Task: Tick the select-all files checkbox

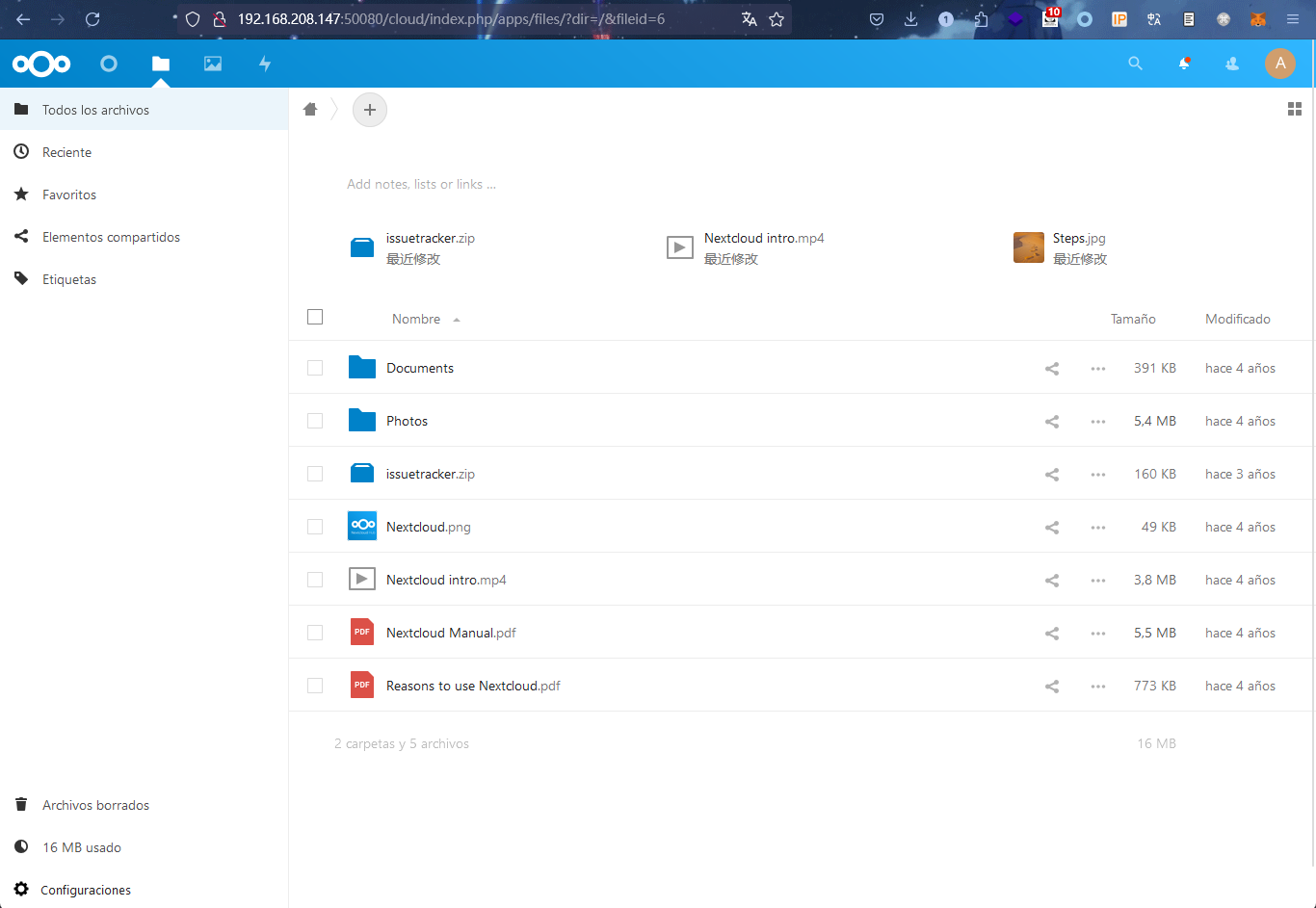Action: (x=315, y=317)
